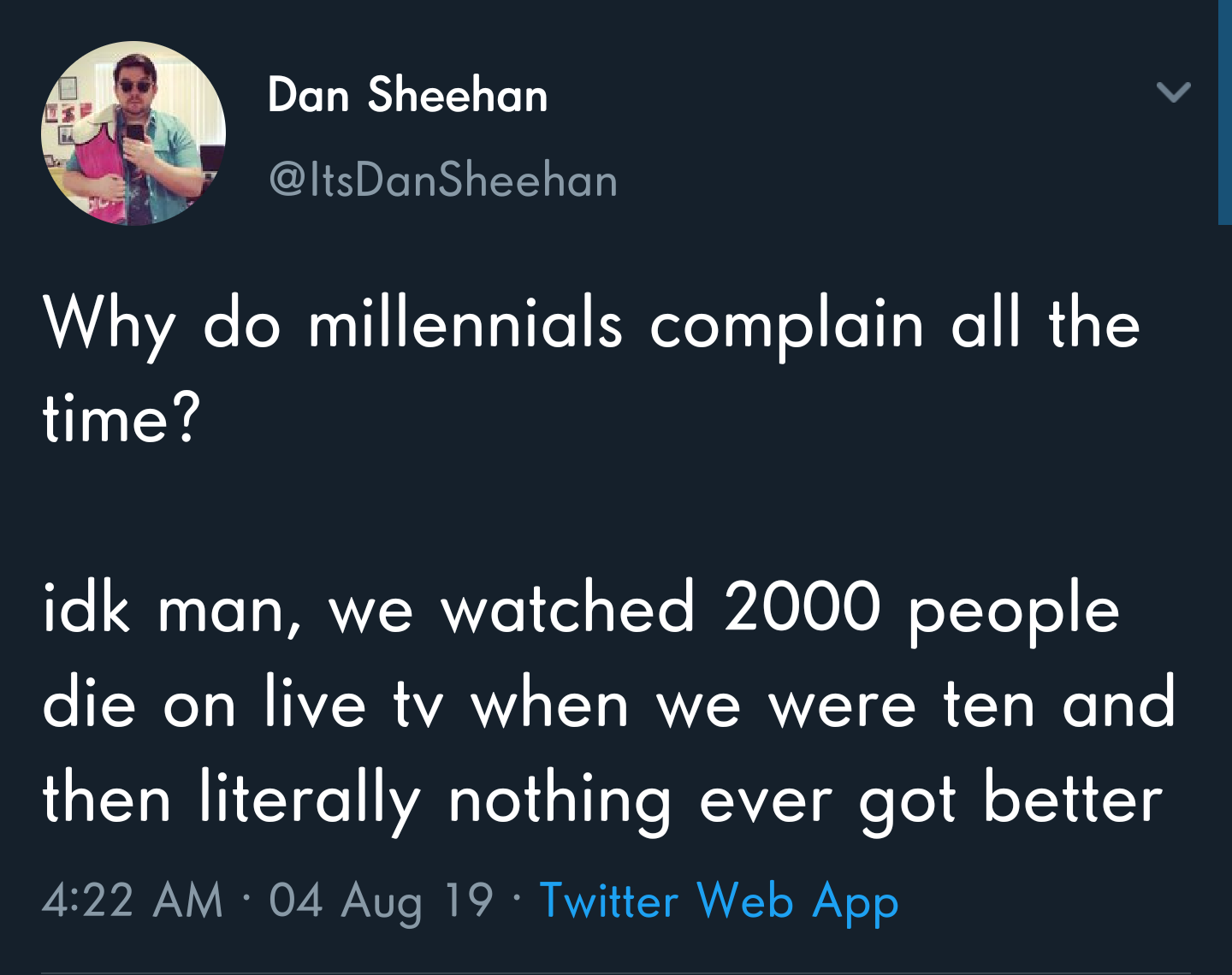Click the Dan Sheehan display name

407,94
